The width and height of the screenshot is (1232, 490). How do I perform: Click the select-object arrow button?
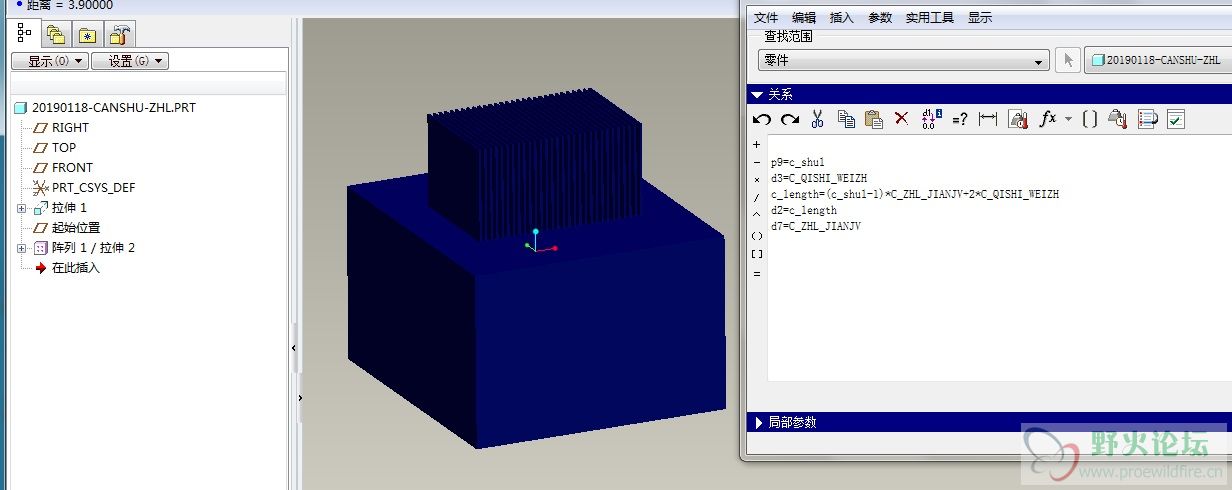pyautogui.click(x=1068, y=60)
